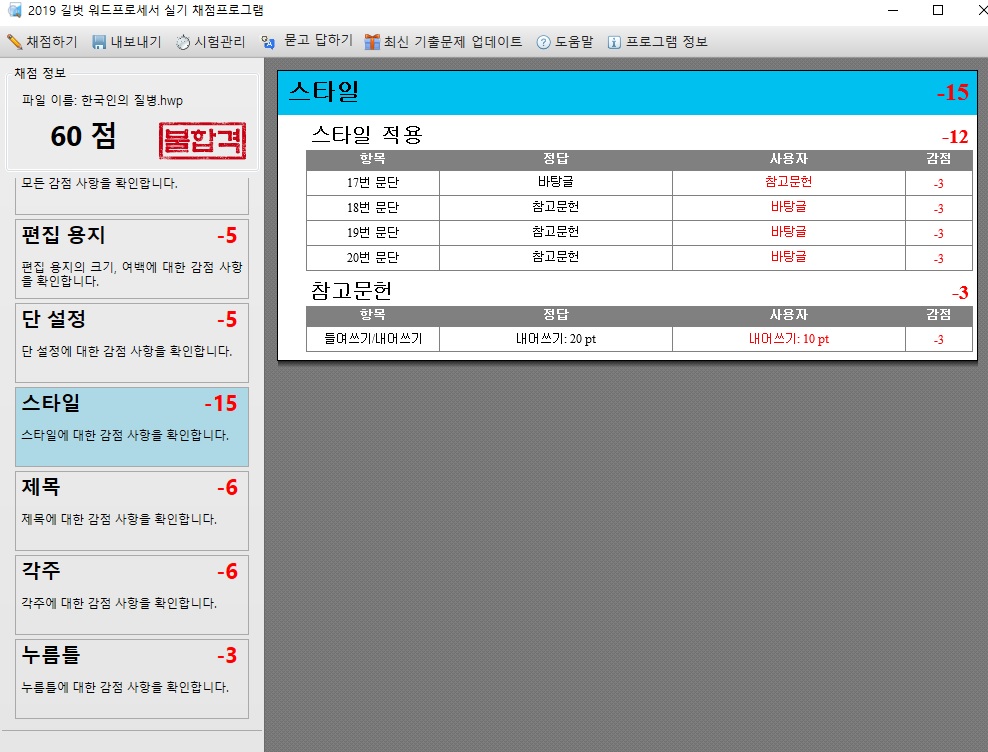Click the info icon for 프로그램 정보
The image size is (988, 752).
point(614,42)
